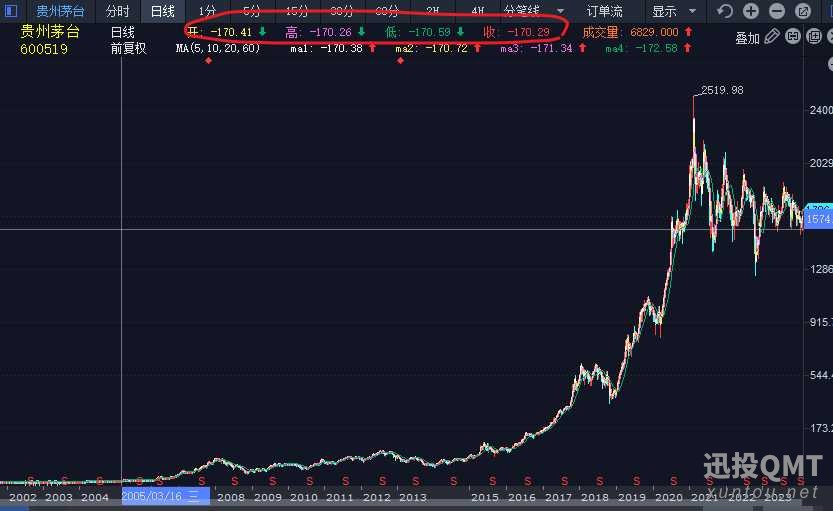Click red diamond marker under ma2 value
The width and height of the screenshot is (833, 511).
[x=400, y=61]
